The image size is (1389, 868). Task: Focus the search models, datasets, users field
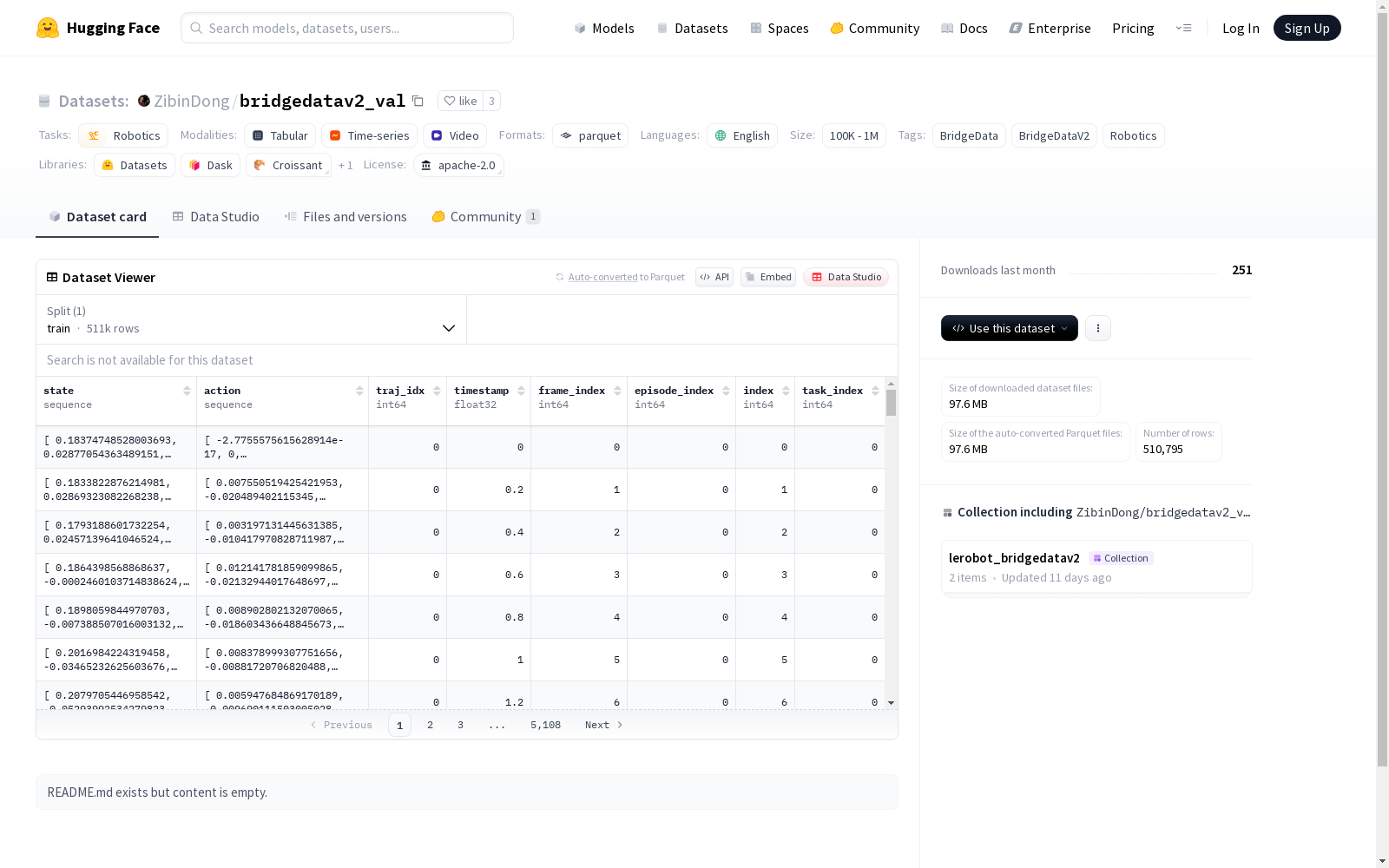pyautogui.click(x=347, y=28)
